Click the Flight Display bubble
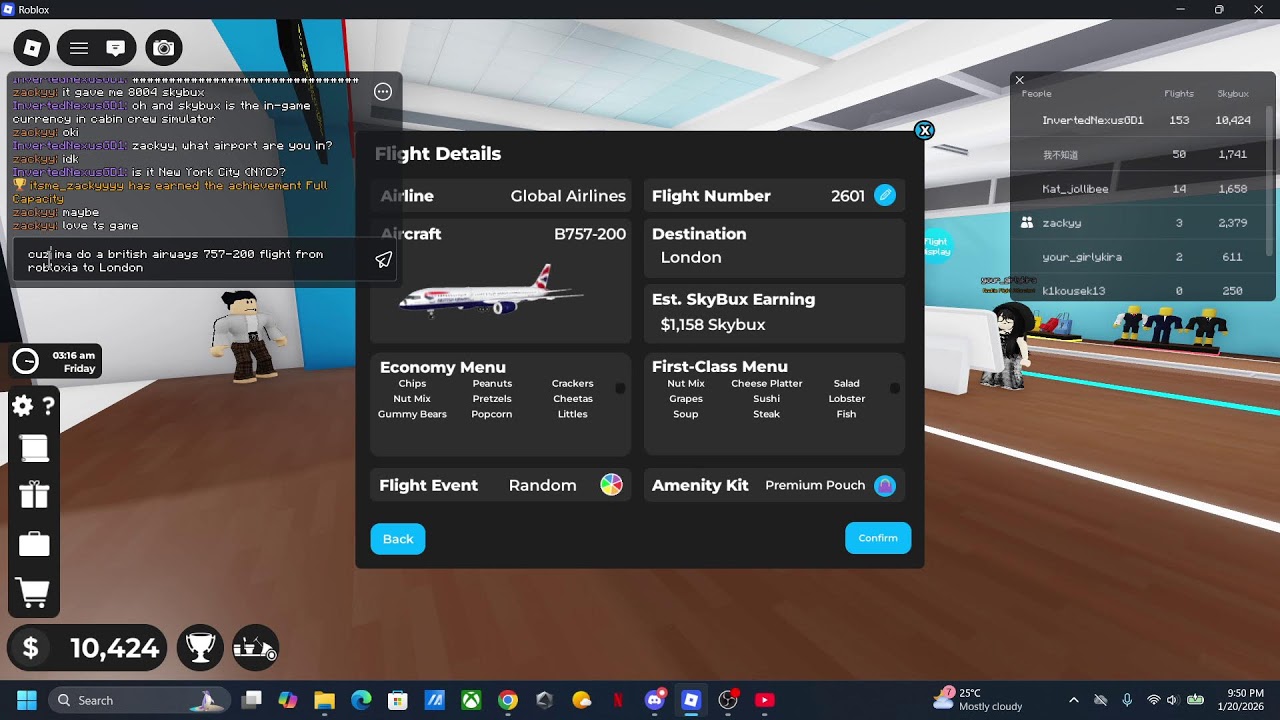 click(937, 246)
